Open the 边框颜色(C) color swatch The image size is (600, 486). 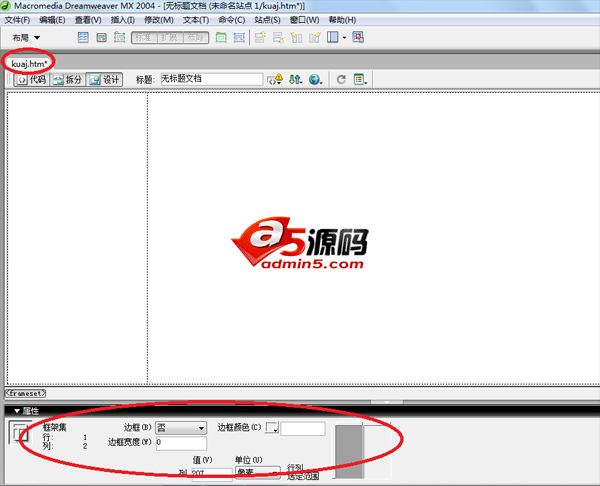click(272, 427)
